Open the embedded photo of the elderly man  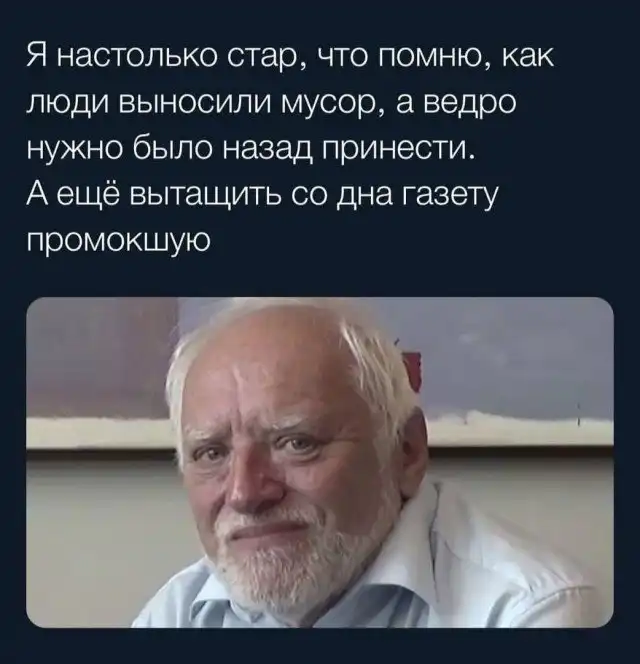coord(320,462)
